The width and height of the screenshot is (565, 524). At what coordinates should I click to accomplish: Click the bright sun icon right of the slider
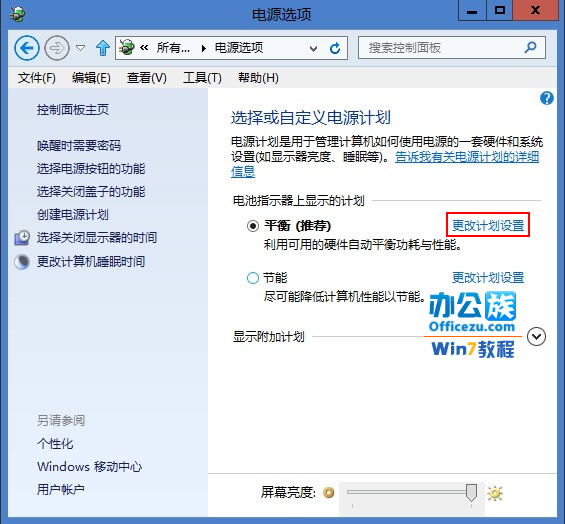pos(495,493)
